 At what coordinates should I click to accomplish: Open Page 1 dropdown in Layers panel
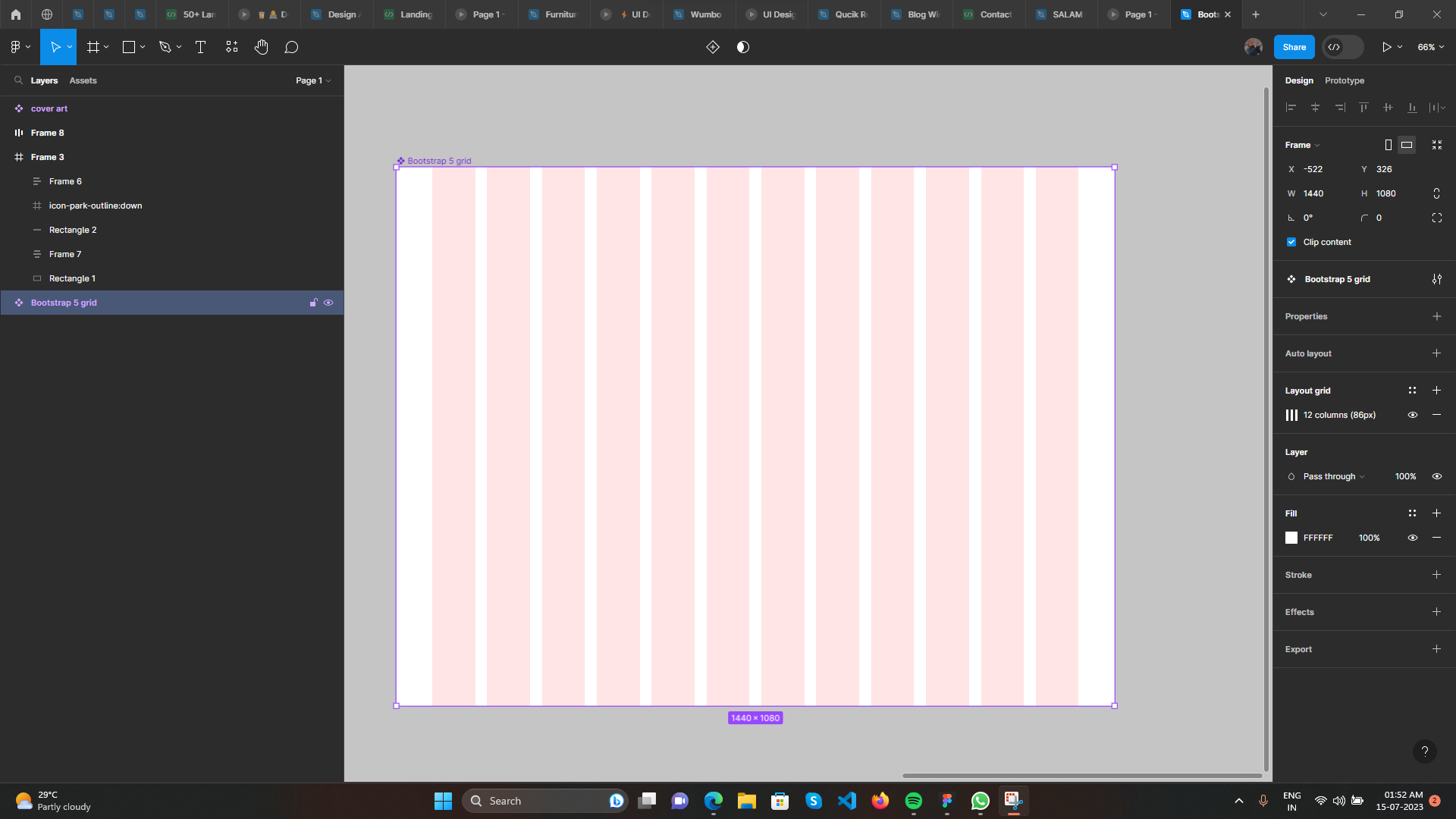[313, 80]
